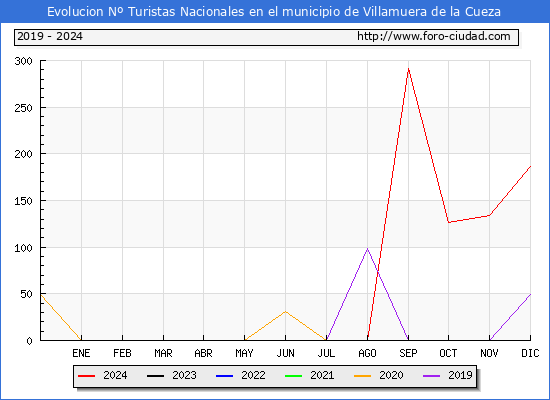550x400 pixels.
Task: Click the http://www.foro-ciudad.com URL text
Action: tap(434, 36)
